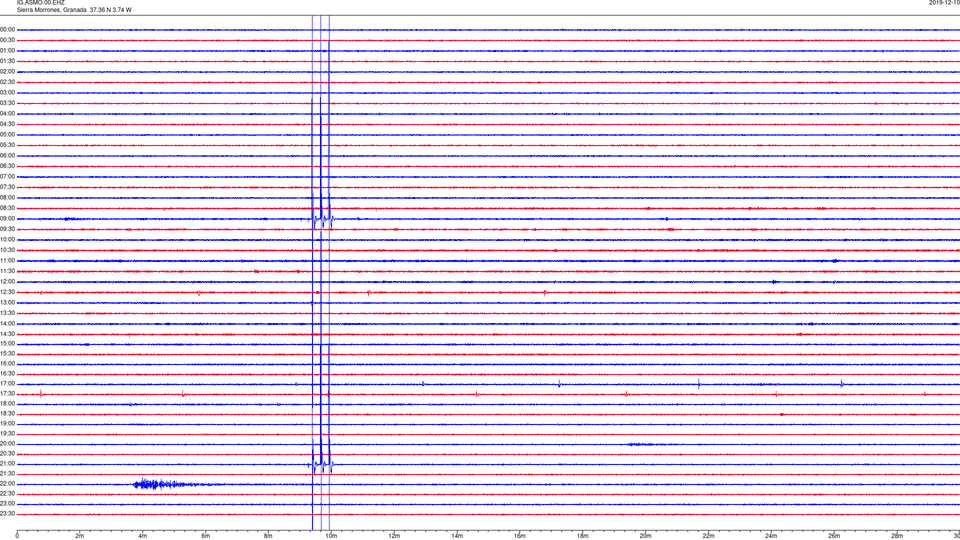Click the 20m axis label
The height and width of the screenshot is (540, 960).
tap(645, 536)
